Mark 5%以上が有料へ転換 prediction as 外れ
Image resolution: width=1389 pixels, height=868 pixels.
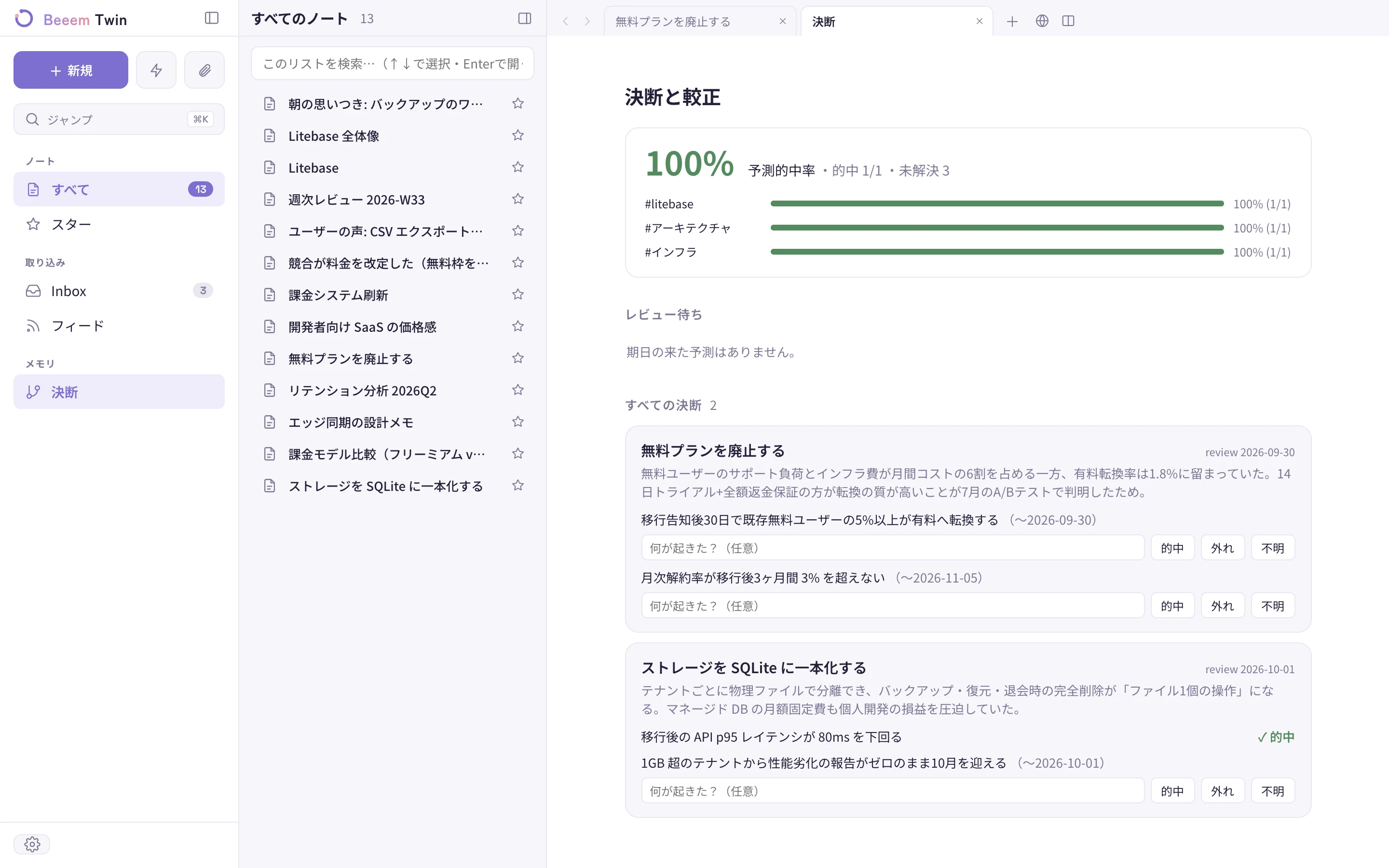click(x=1223, y=548)
